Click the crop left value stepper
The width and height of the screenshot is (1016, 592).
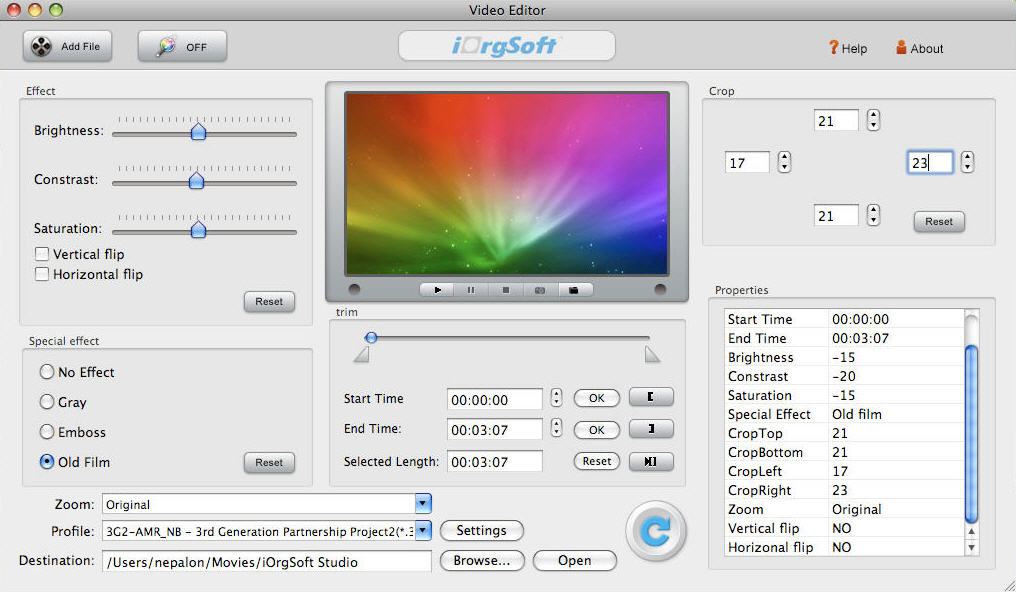coord(784,162)
